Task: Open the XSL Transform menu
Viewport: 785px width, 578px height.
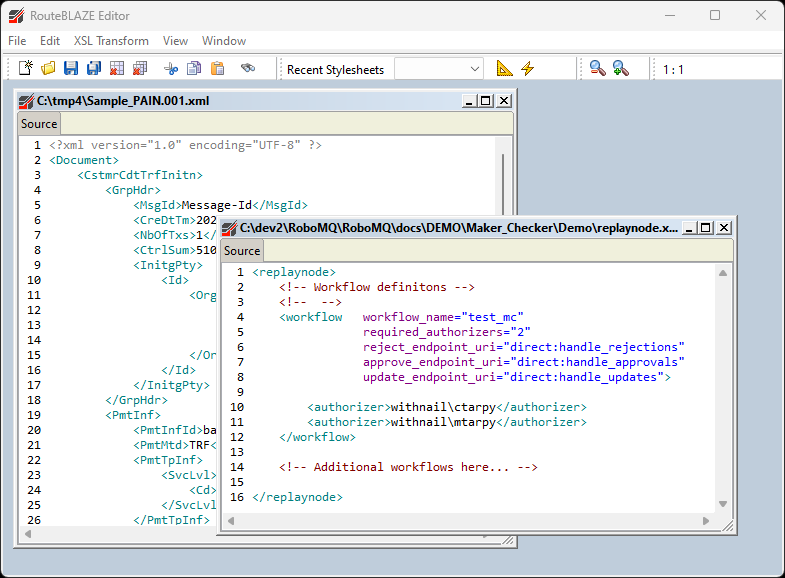Action: [111, 41]
